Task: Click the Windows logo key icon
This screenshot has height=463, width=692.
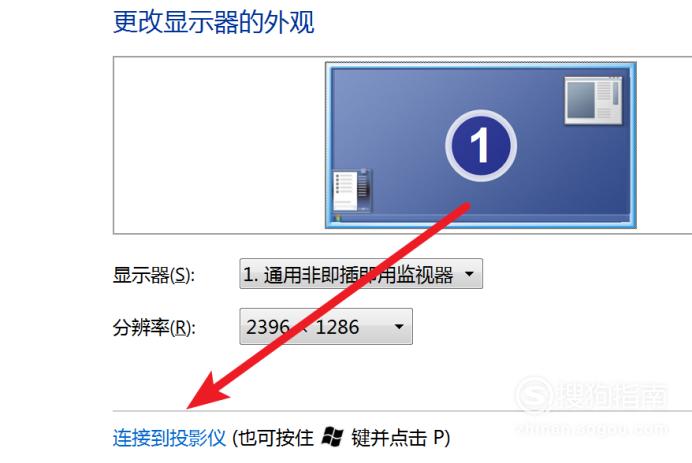Action: point(332,437)
